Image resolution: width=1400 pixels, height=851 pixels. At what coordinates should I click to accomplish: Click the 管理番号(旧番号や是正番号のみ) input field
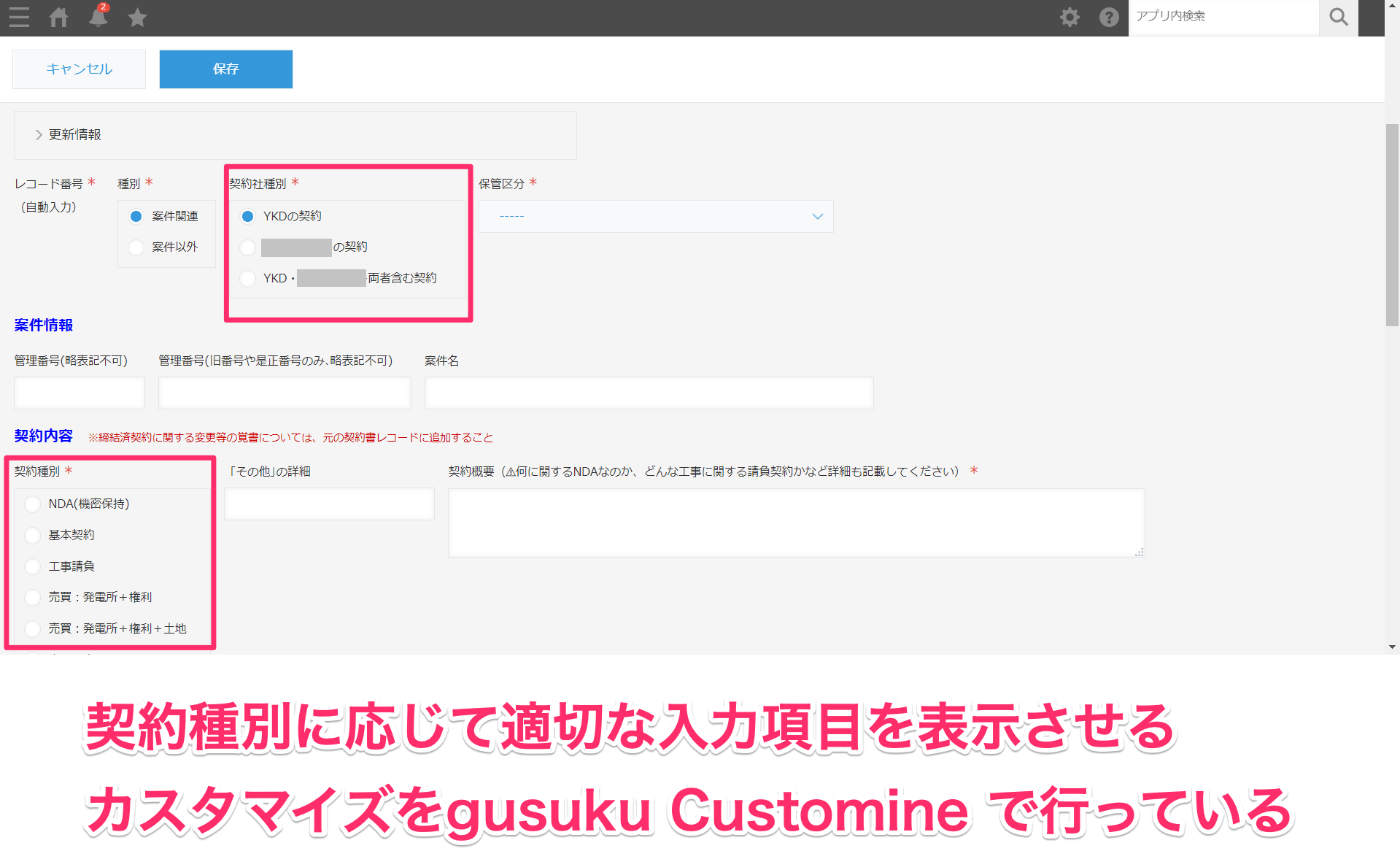click(285, 393)
